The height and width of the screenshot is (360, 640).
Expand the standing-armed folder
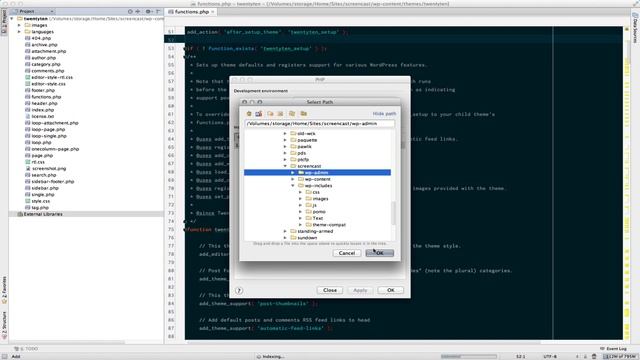coord(285,231)
